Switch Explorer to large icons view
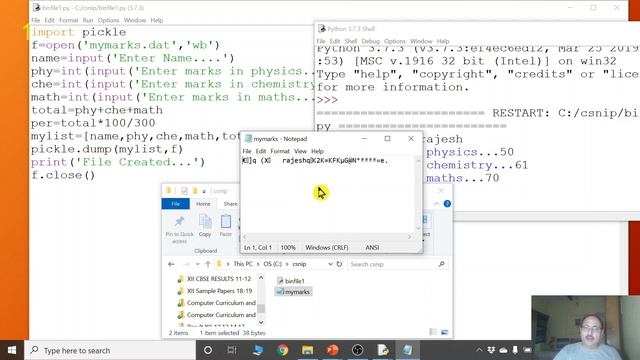The height and width of the screenshot is (360, 640). pos(444,332)
